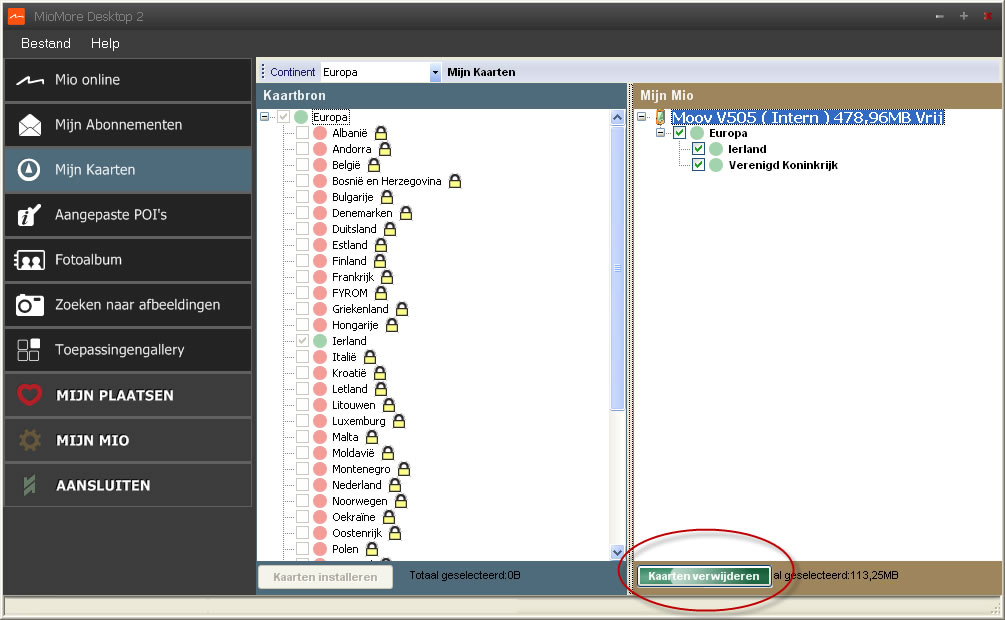Click the gear icon for MIJN MIO

[29, 440]
